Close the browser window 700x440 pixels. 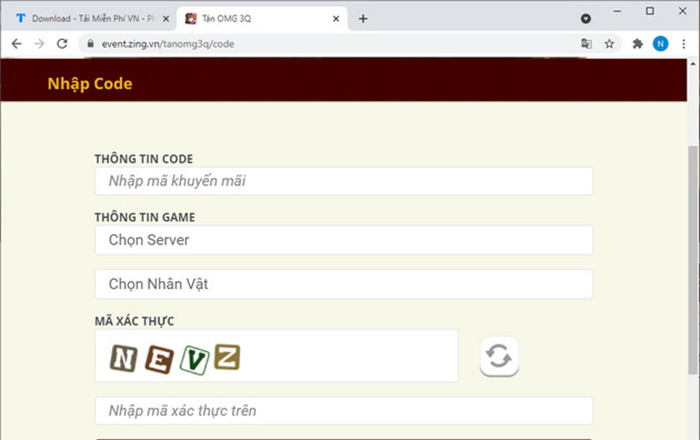683,11
